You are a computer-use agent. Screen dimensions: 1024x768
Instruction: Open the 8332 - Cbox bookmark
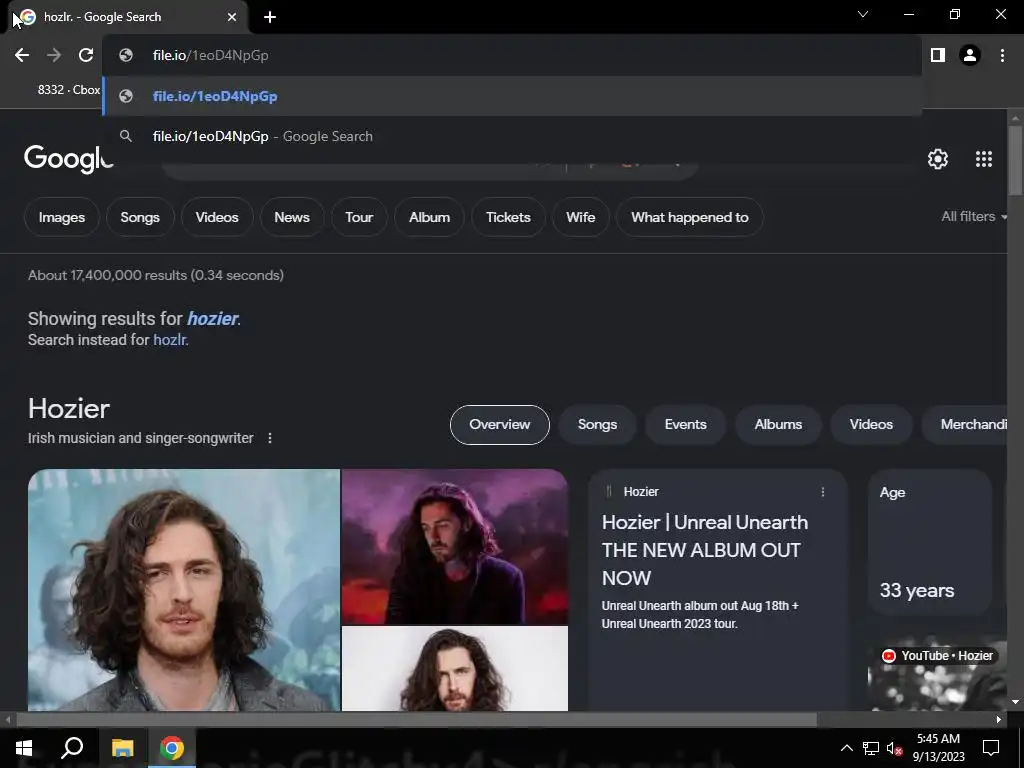pos(69,89)
